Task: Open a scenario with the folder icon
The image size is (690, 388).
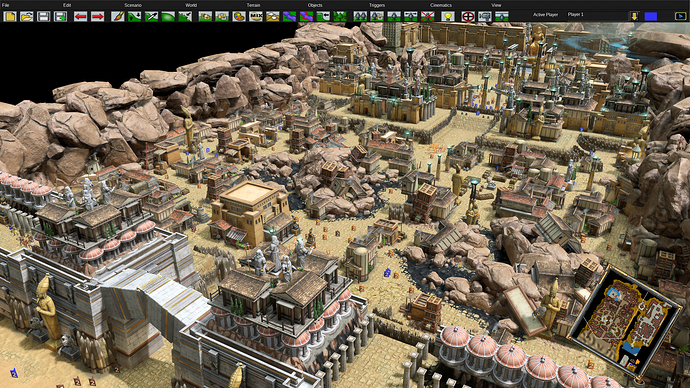Action: (26, 17)
